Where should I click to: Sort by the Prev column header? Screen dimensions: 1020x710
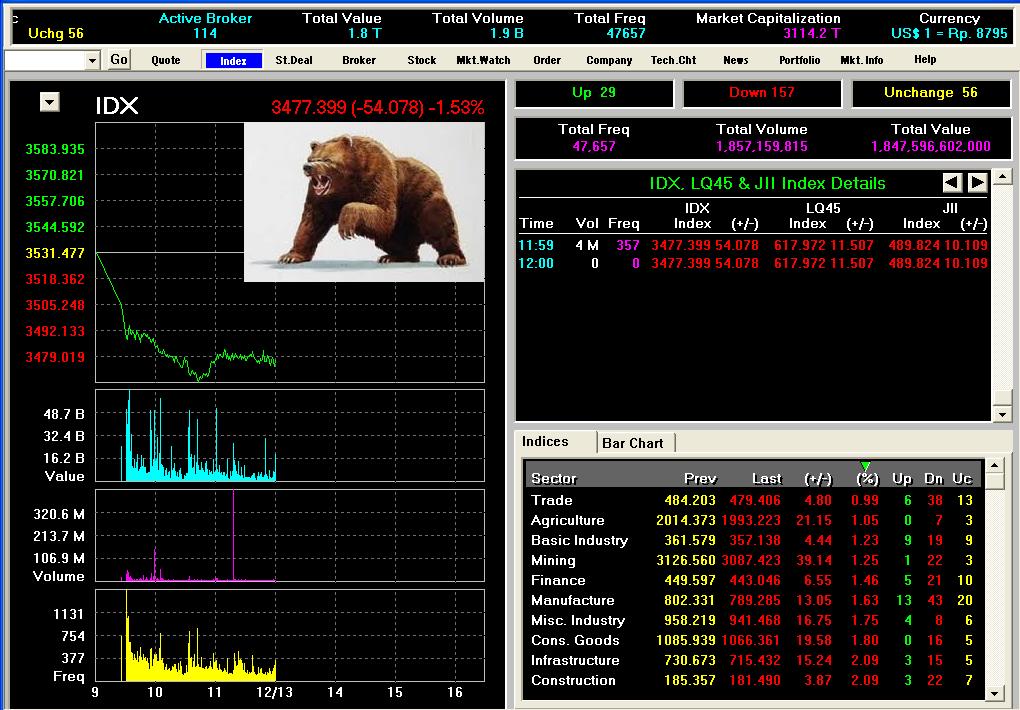point(700,478)
